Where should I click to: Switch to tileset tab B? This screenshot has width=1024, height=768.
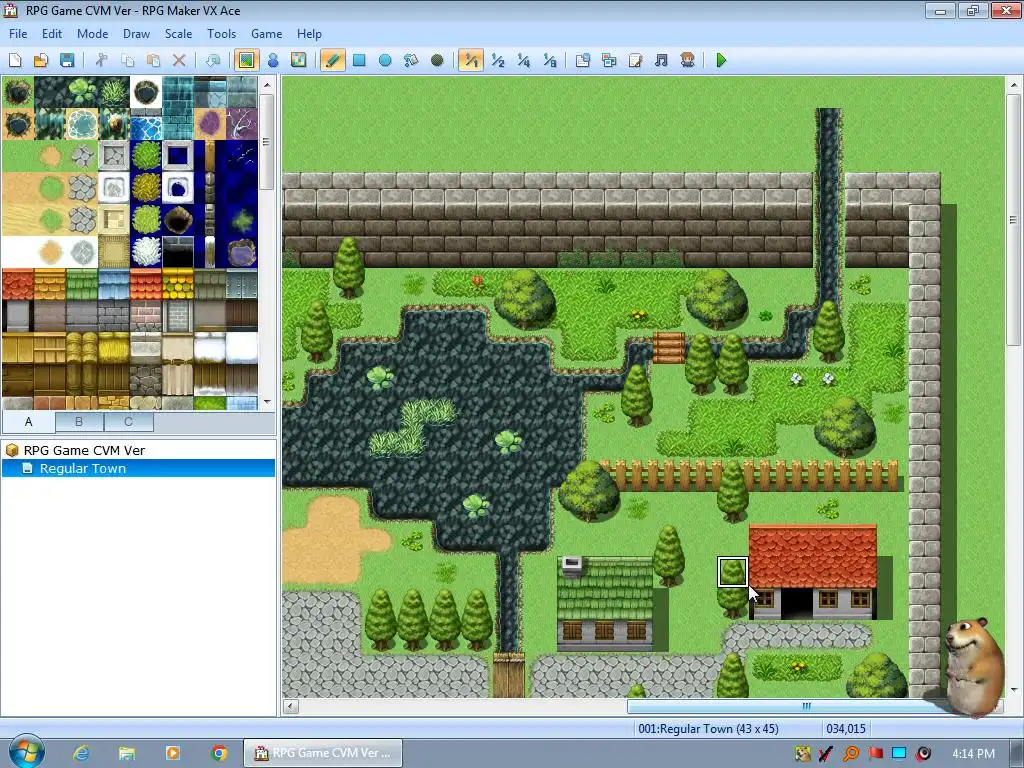79,422
